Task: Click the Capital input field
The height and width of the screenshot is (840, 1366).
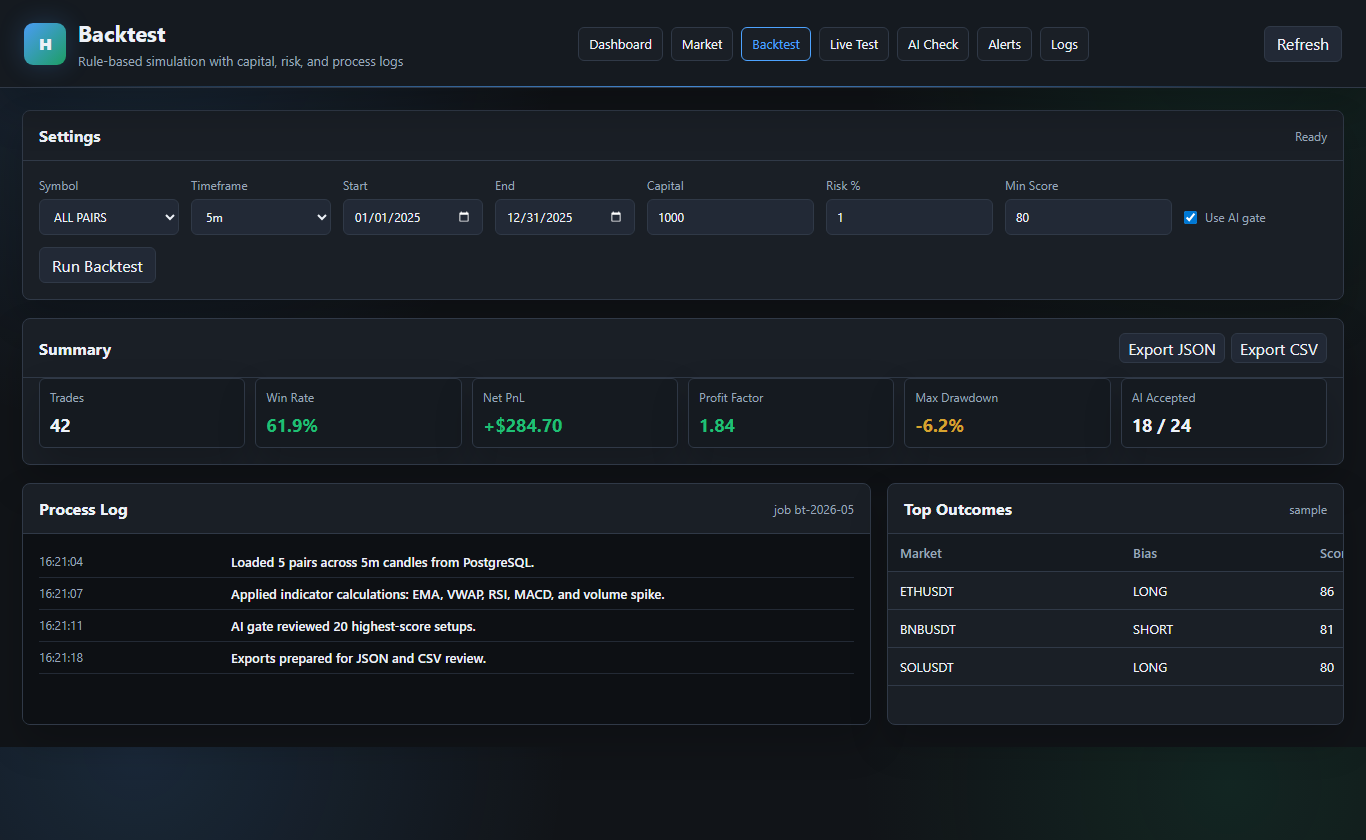Action: click(x=730, y=217)
